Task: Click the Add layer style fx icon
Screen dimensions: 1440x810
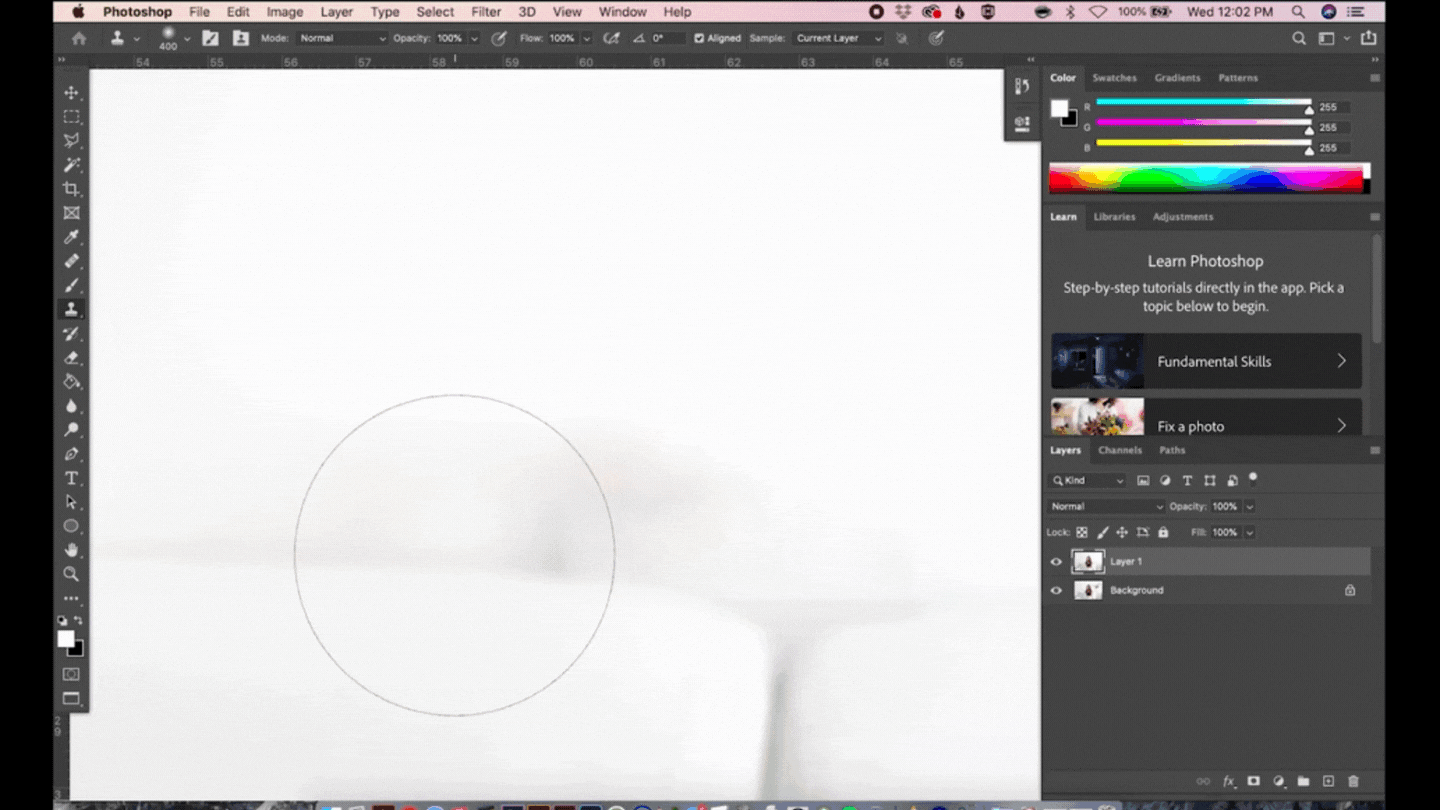Action: click(x=1226, y=781)
